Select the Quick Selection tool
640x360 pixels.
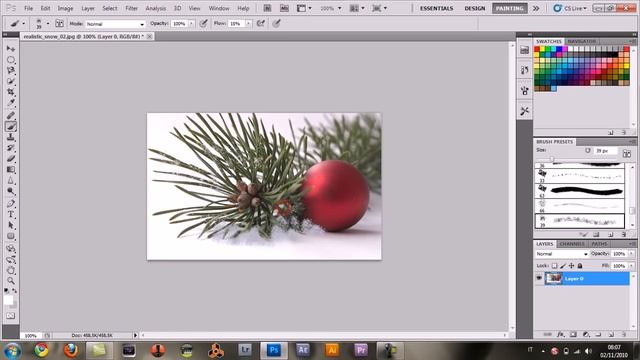pyautogui.click(x=11, y=81)
